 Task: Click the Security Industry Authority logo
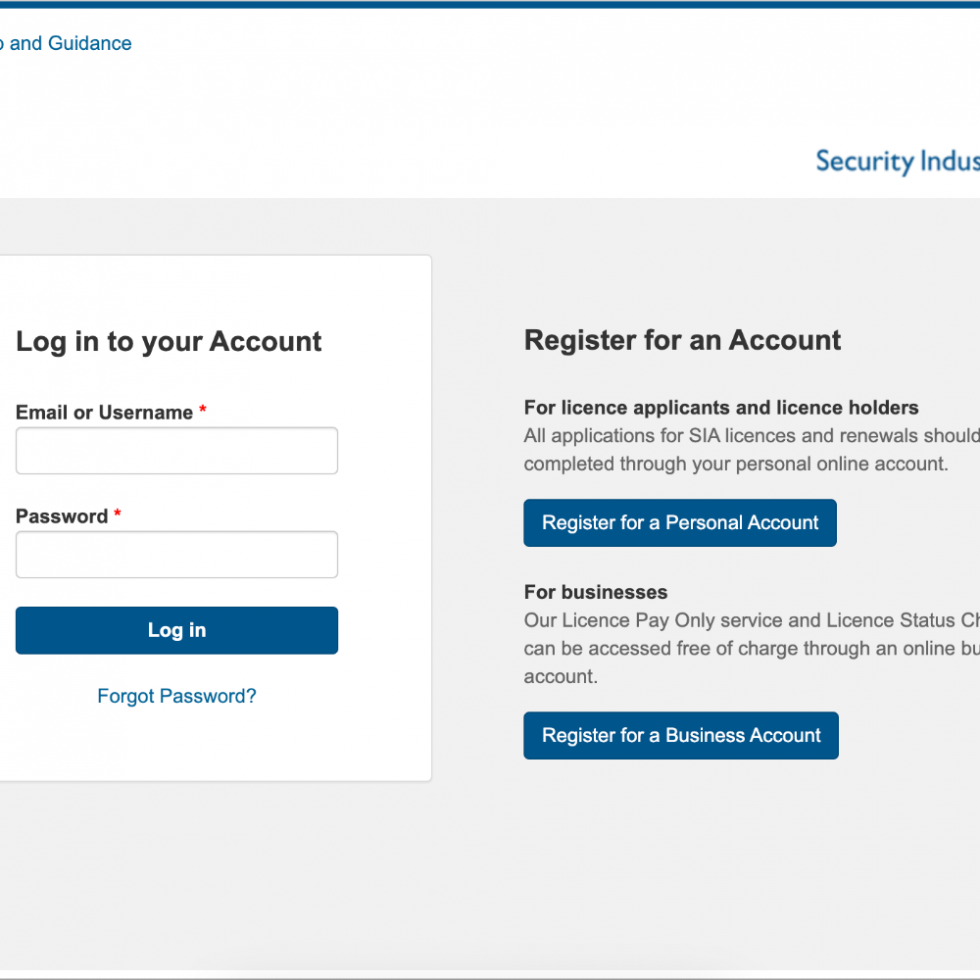(897, 162)
